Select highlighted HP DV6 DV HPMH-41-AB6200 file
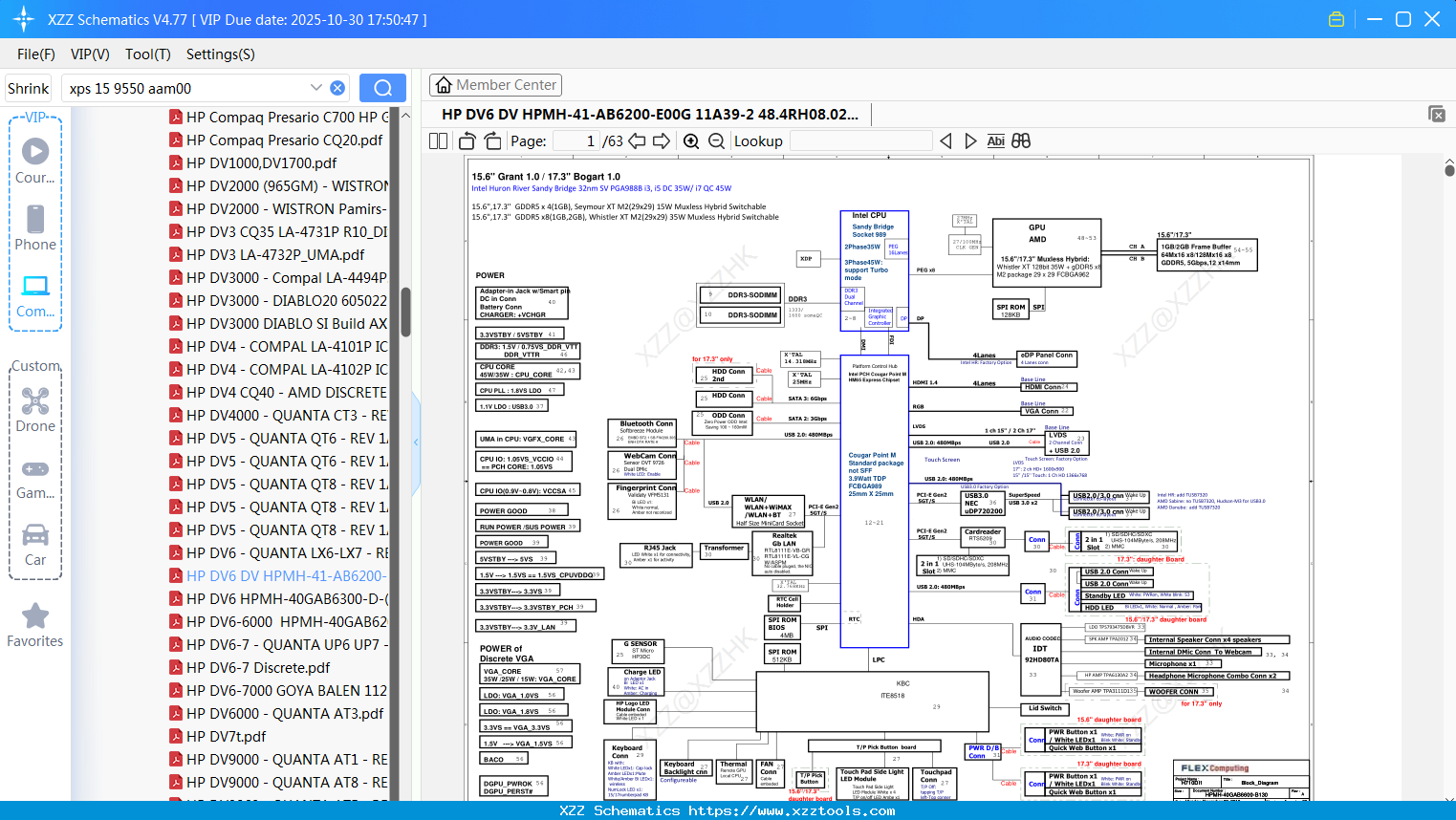Screen dimensions: 1456x820 coord(278,575)
